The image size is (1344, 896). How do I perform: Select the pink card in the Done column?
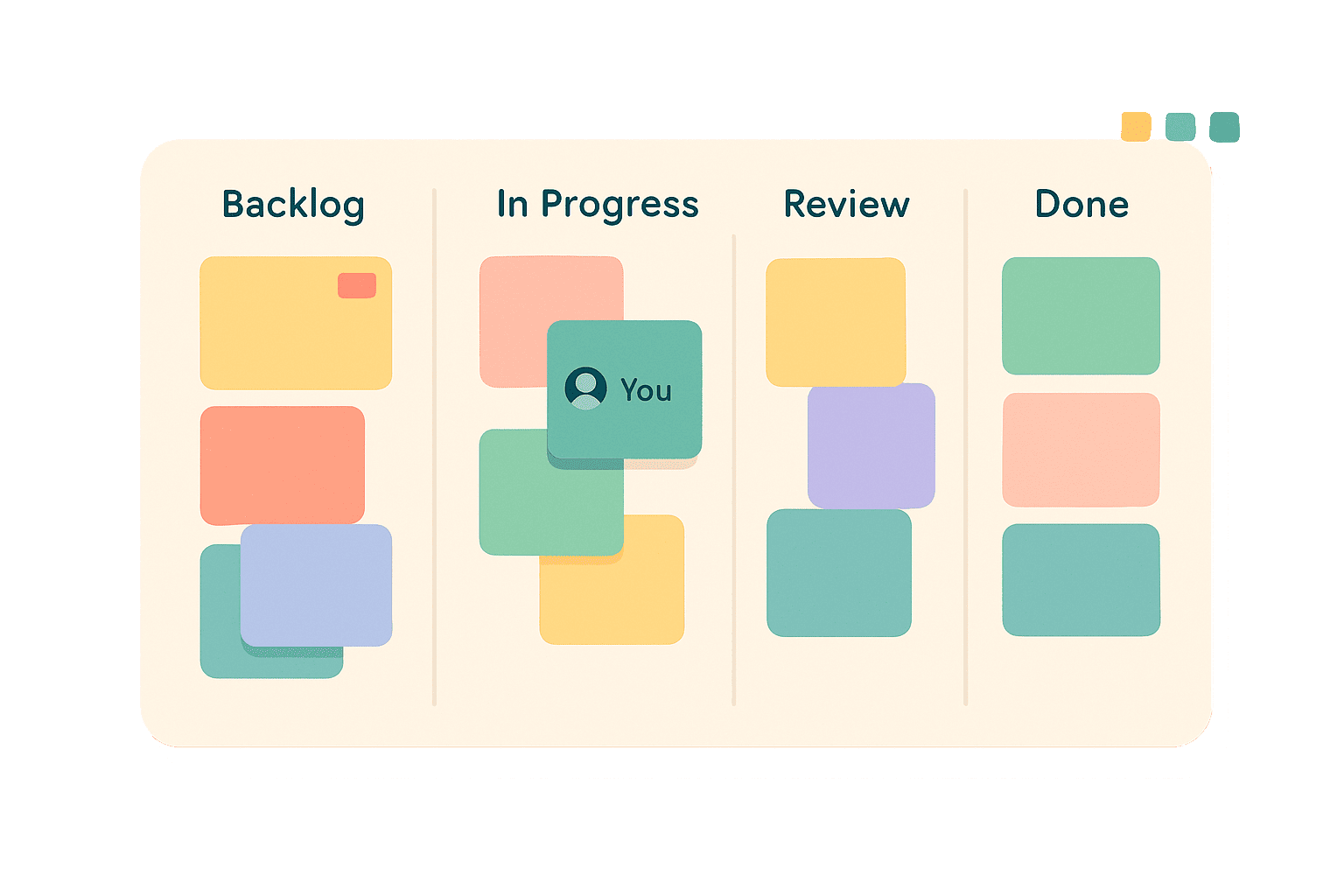(1081, 450)
